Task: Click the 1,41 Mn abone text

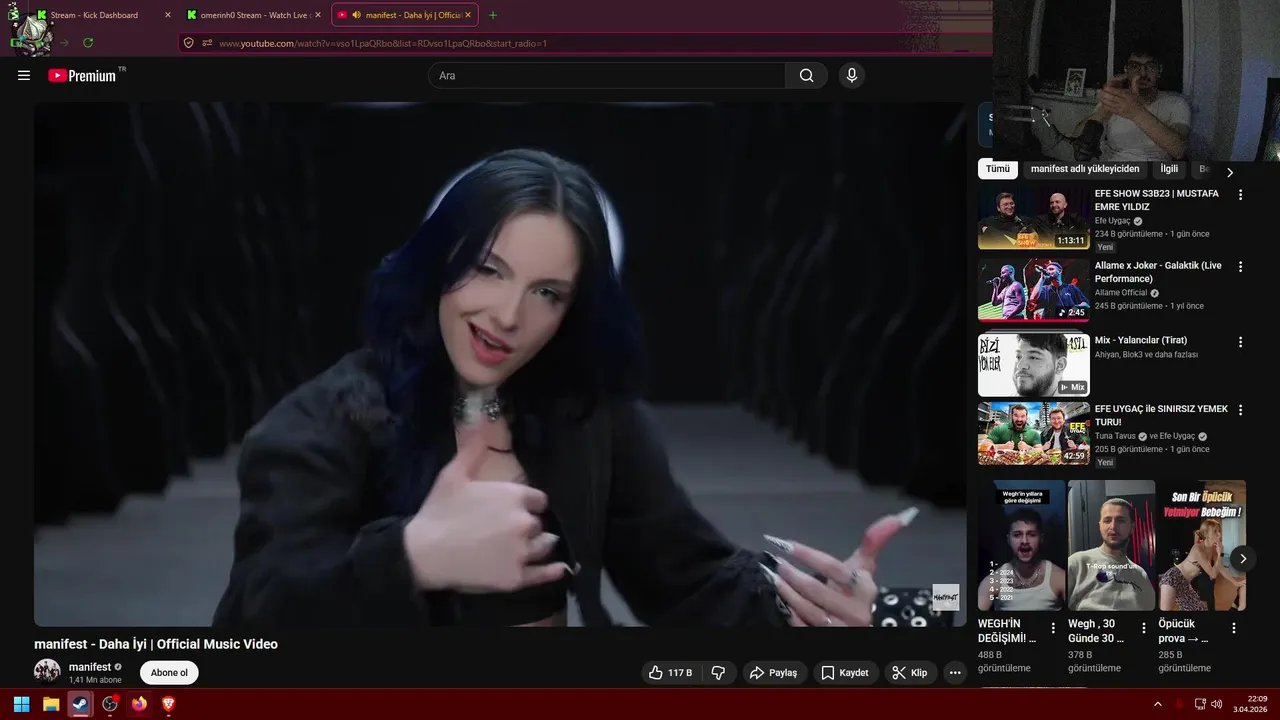Action: click(95, 680)
